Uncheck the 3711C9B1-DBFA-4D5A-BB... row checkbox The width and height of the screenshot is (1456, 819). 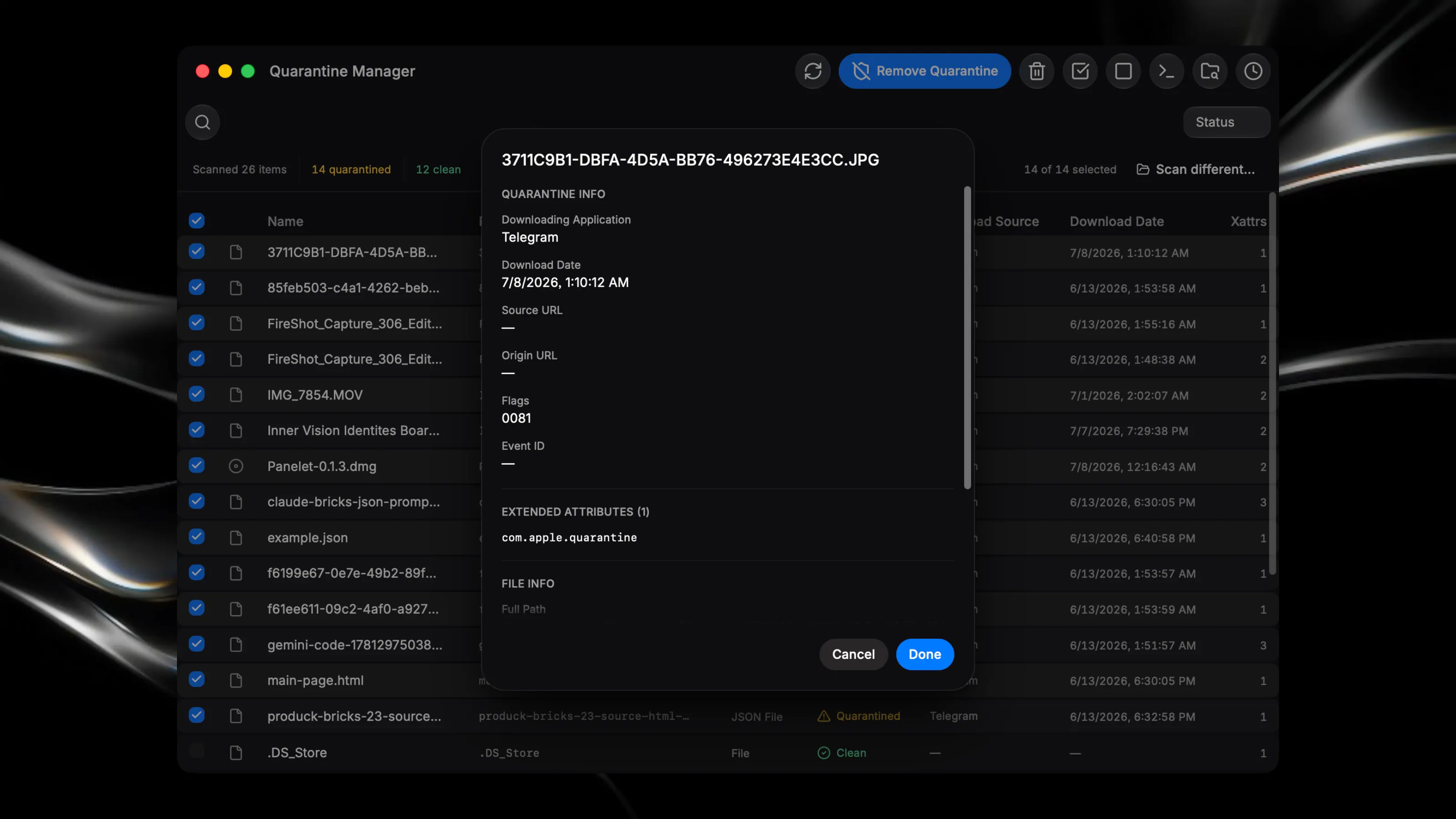pos(197,251)
